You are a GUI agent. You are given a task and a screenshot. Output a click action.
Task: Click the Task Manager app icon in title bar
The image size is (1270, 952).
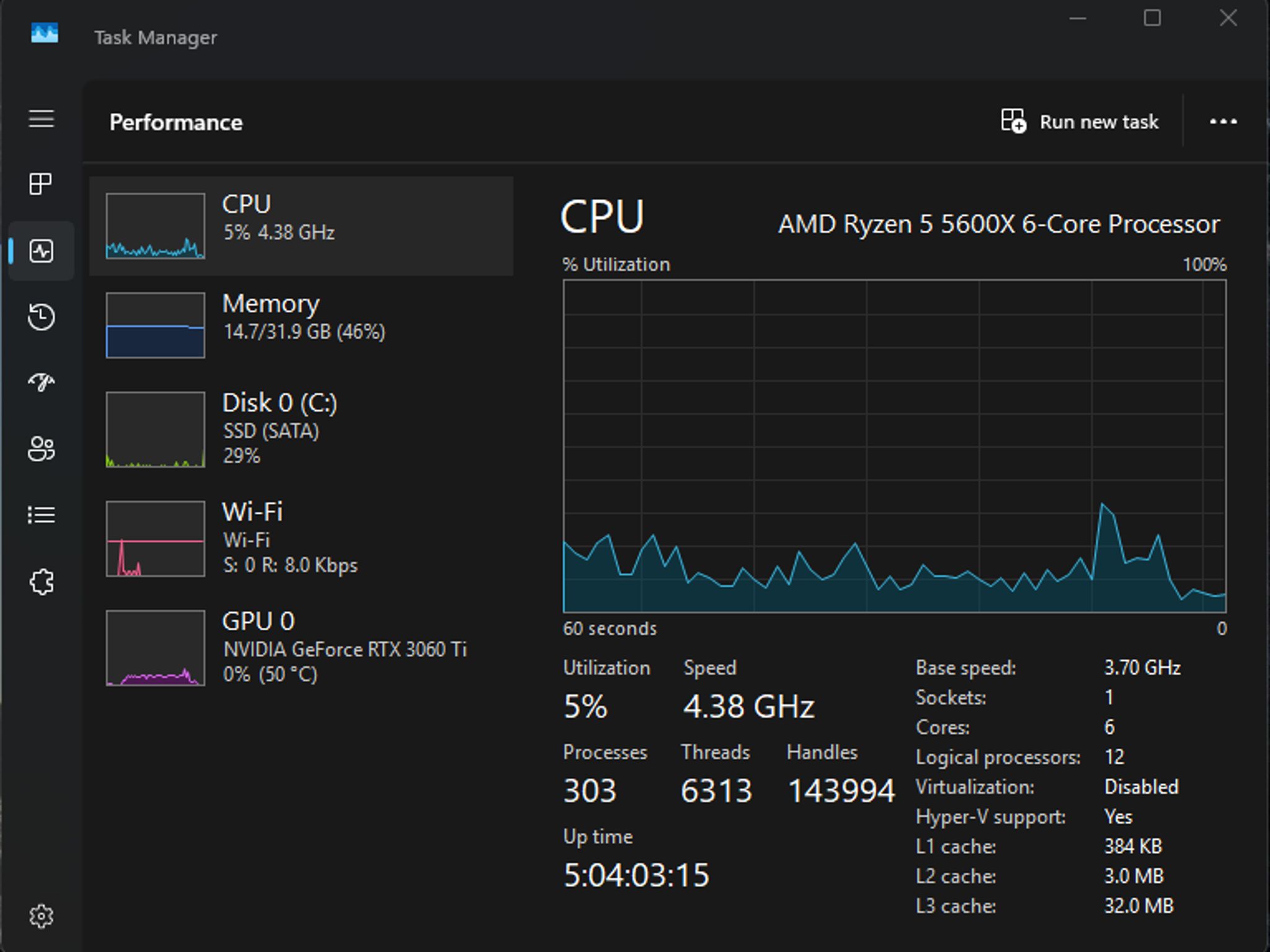45,33
